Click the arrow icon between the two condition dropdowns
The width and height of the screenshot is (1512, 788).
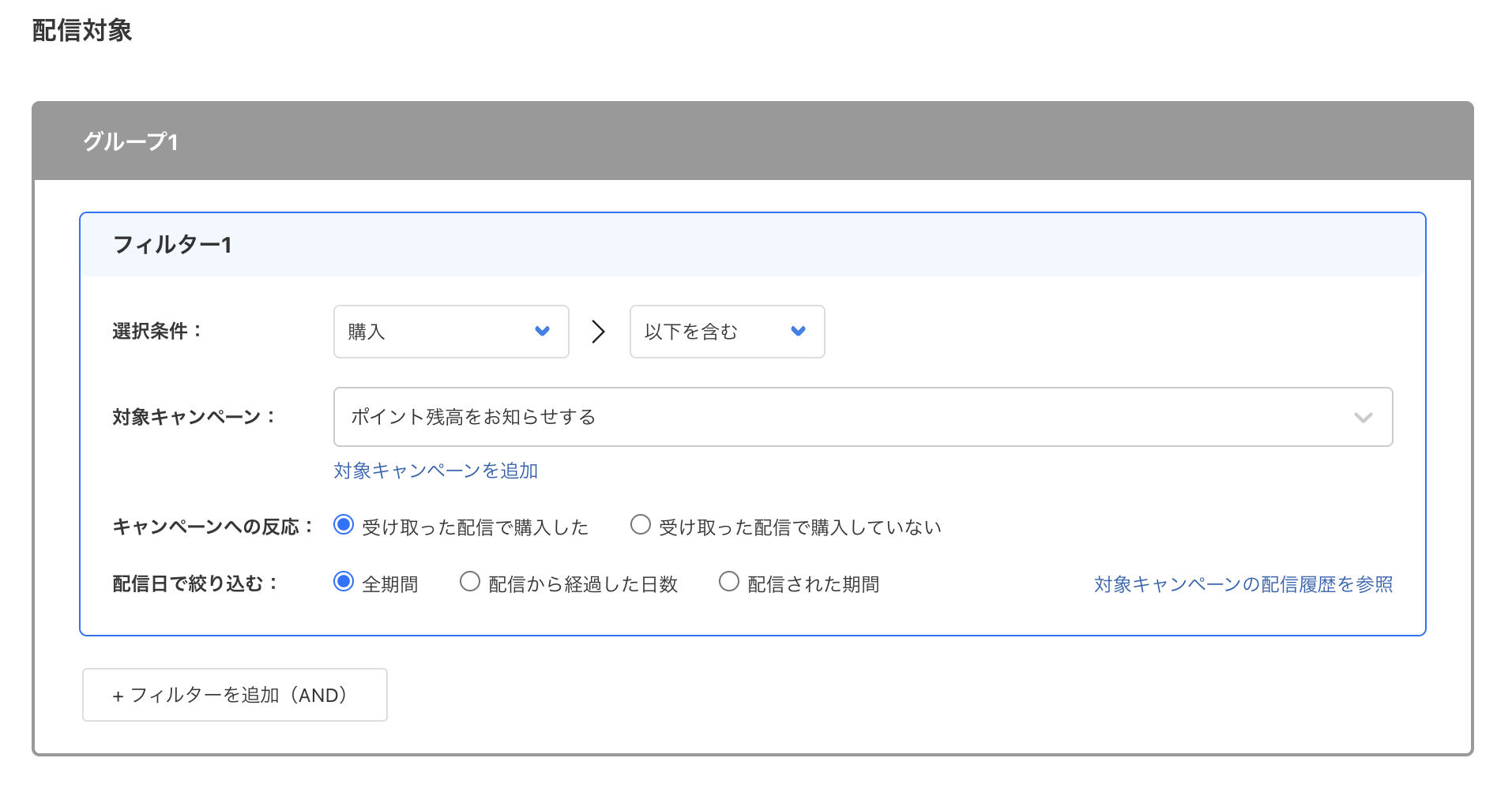click(598, 332)
